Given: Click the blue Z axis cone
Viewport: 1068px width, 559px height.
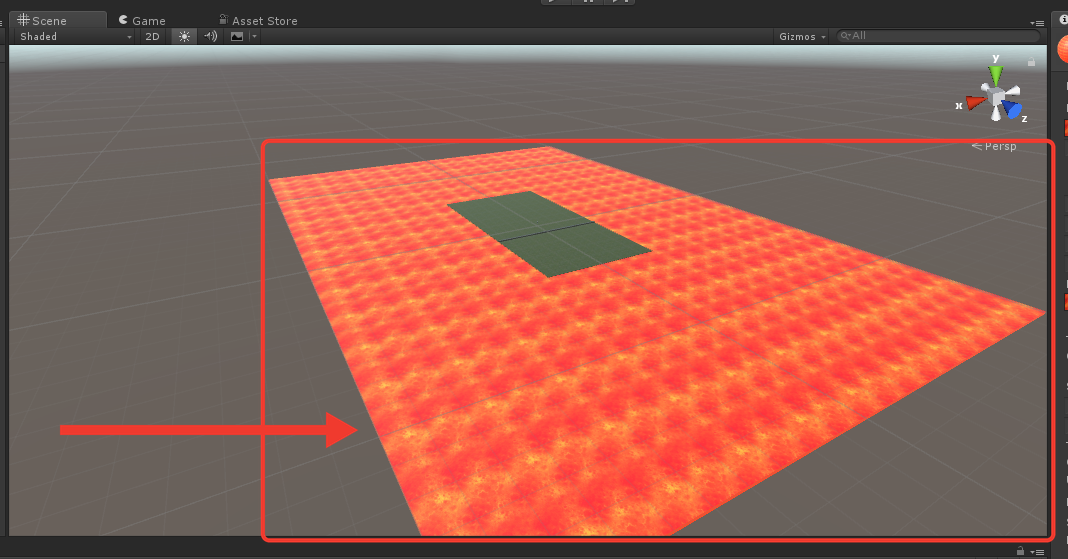Looking at the screenshot, I should (1013, 110).
